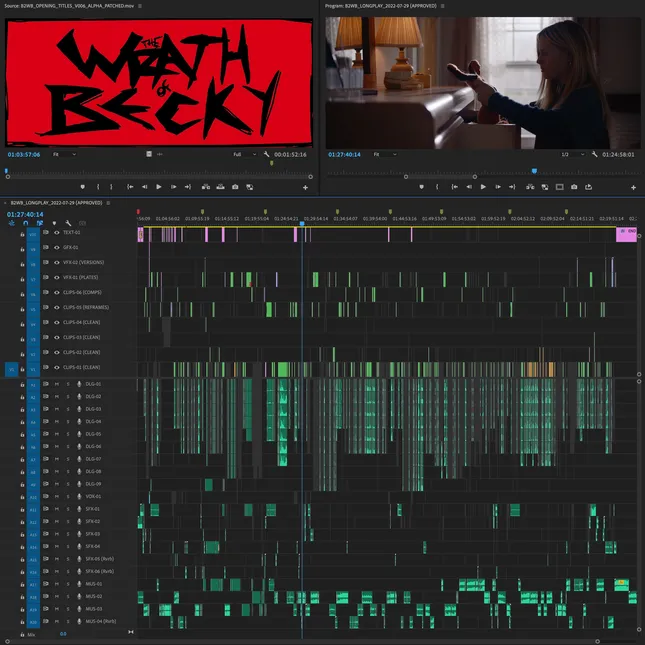
Task: Solo the SFX-01 audio track
Action: [68, 509]
